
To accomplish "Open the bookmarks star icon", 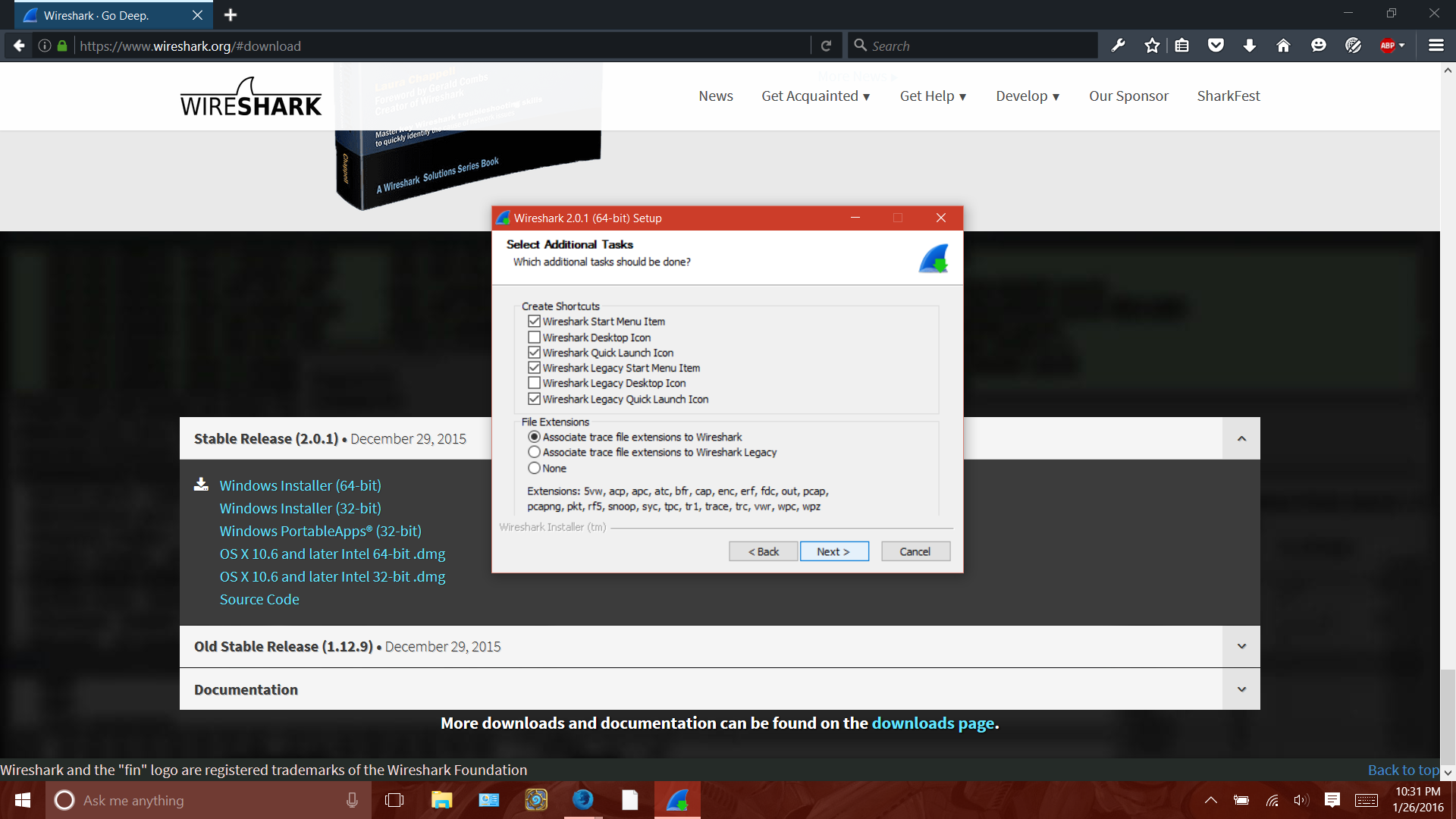I will point(1152,45).
